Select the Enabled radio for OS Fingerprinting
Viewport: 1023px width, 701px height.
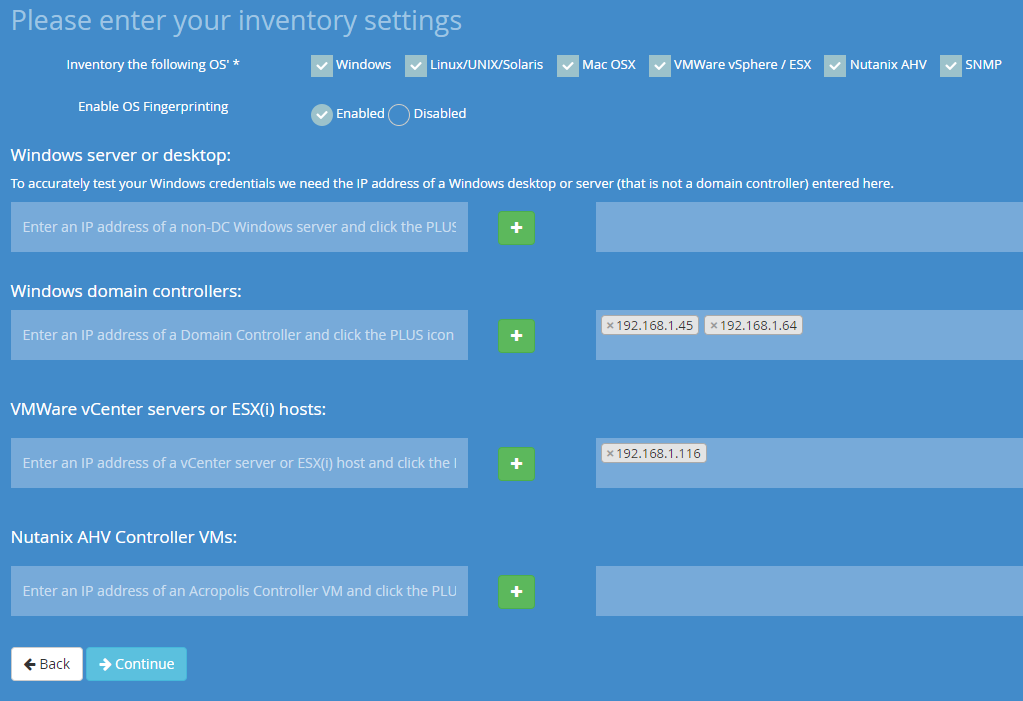321,114
